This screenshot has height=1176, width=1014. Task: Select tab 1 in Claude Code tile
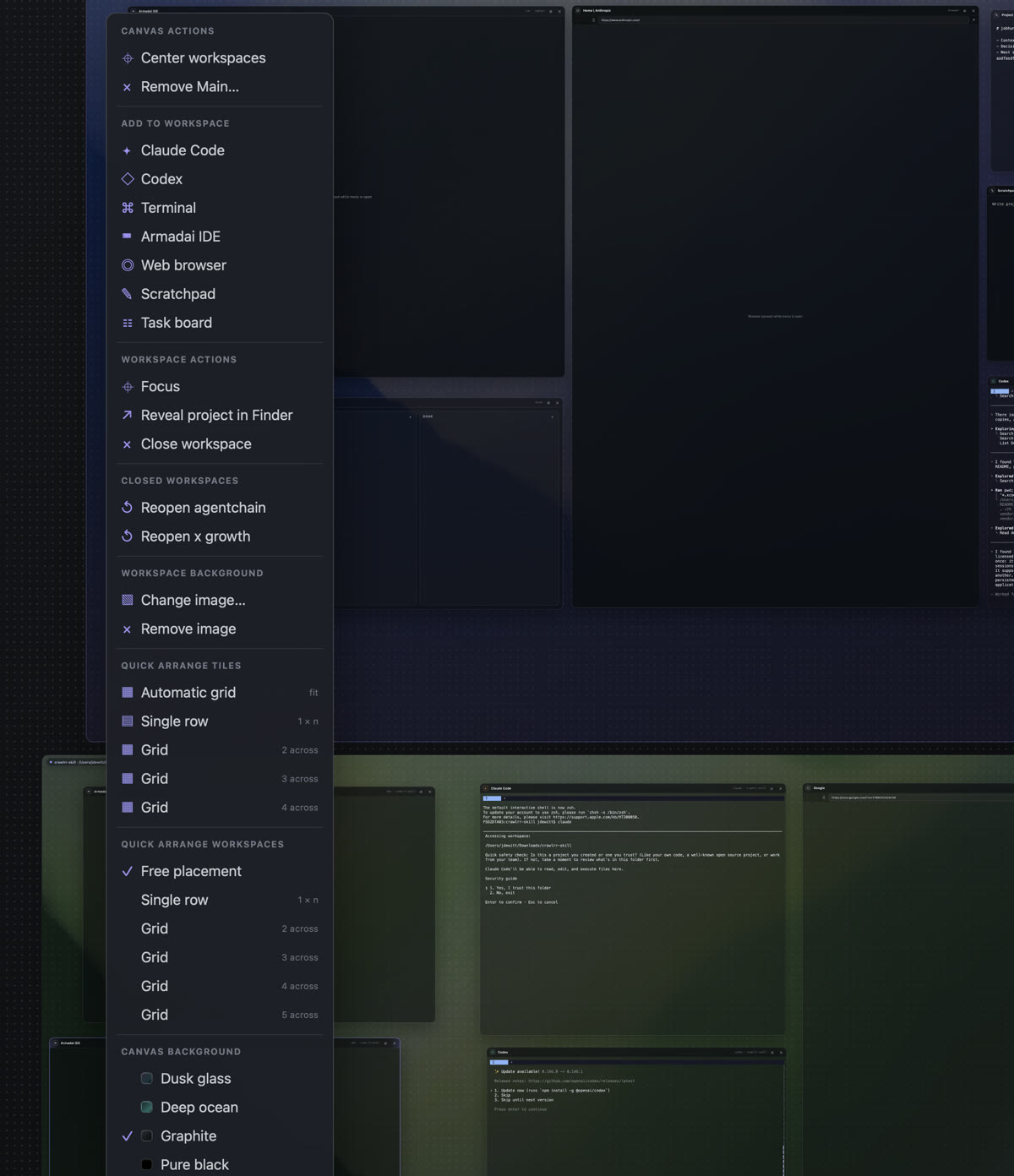click(x=492, y=798)
